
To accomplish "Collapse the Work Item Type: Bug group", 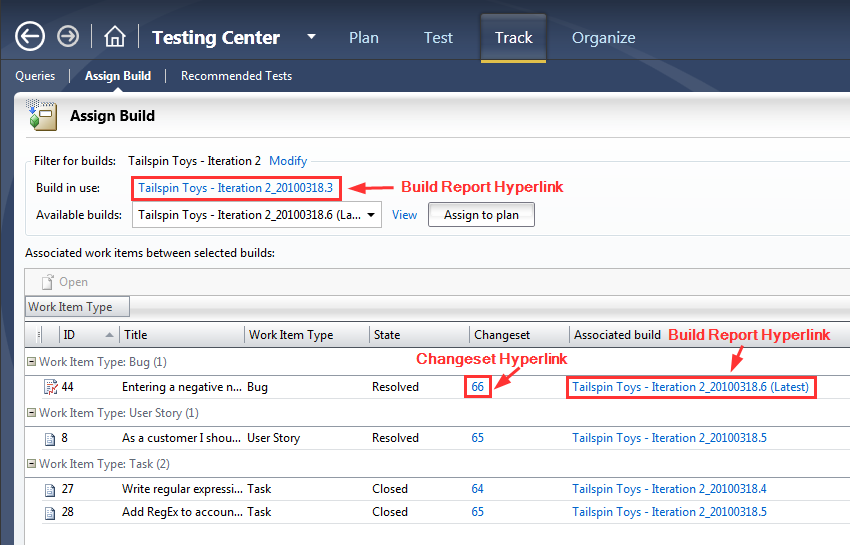I will click(31, 362).
